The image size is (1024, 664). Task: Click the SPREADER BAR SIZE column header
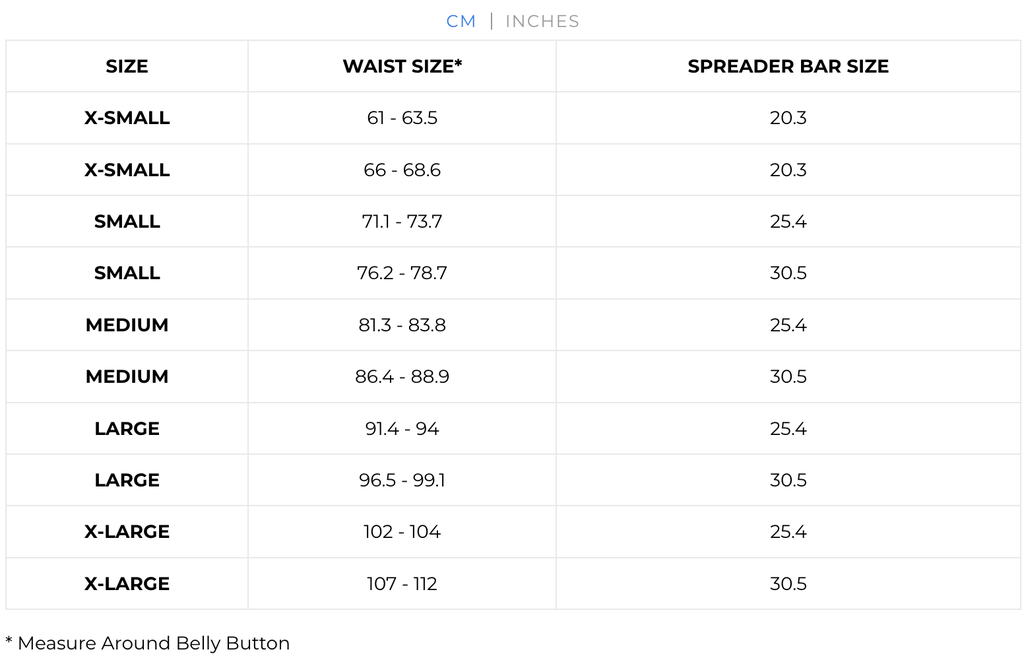788,67
